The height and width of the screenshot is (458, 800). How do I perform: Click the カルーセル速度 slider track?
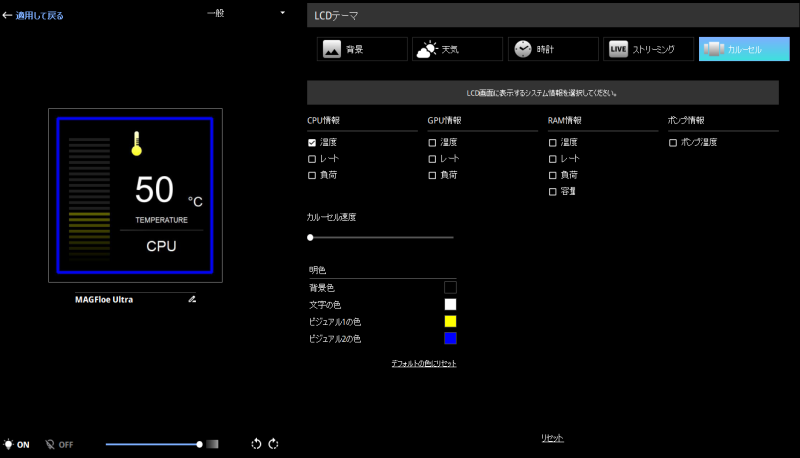coord(382,237)
